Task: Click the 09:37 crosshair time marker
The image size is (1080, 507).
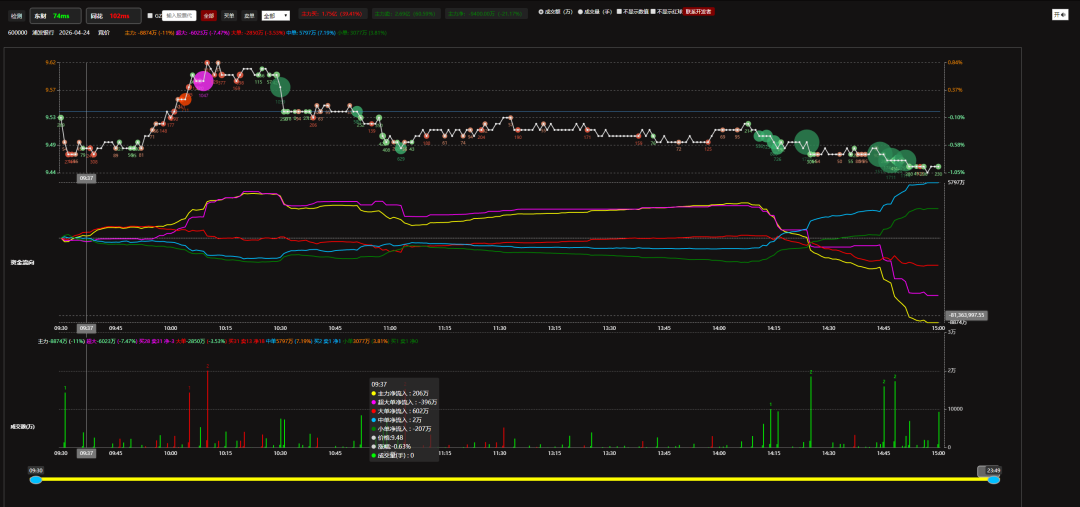Action: coord(87,178)
